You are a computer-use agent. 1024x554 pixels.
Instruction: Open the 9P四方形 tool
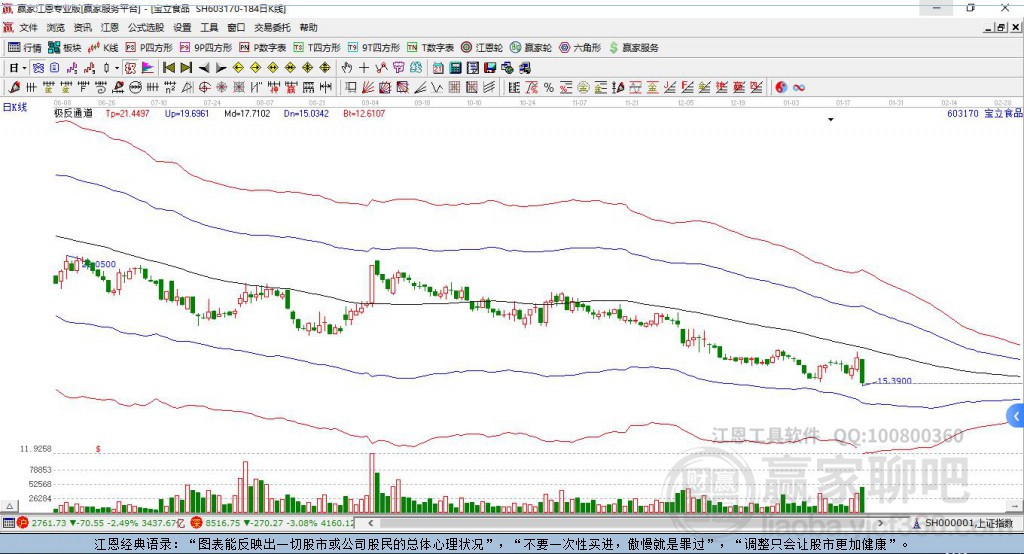coord(206,48)
